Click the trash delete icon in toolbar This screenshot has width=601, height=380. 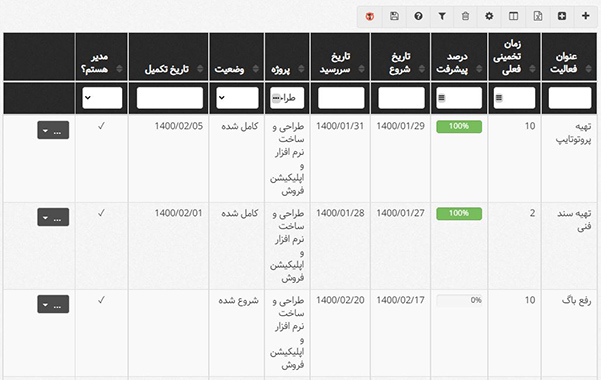[465, 16]
